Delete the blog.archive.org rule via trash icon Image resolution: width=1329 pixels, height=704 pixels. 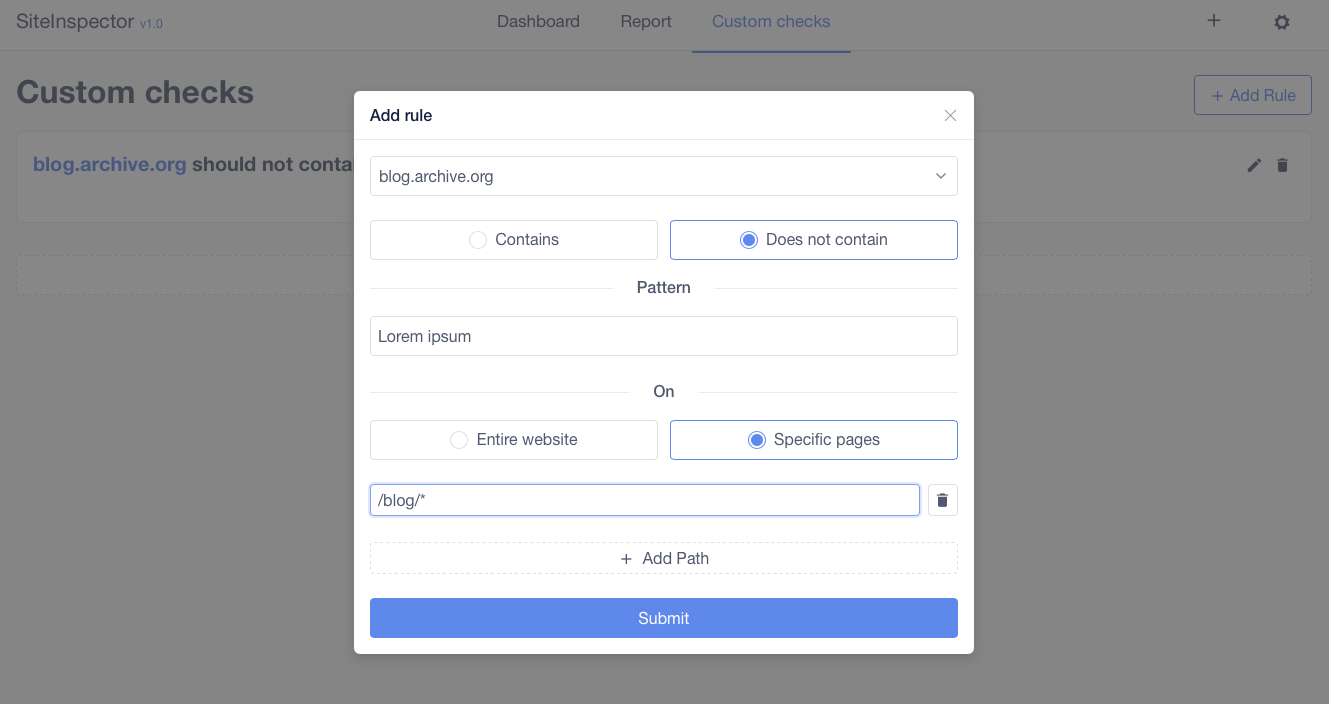click(1282, 165)
